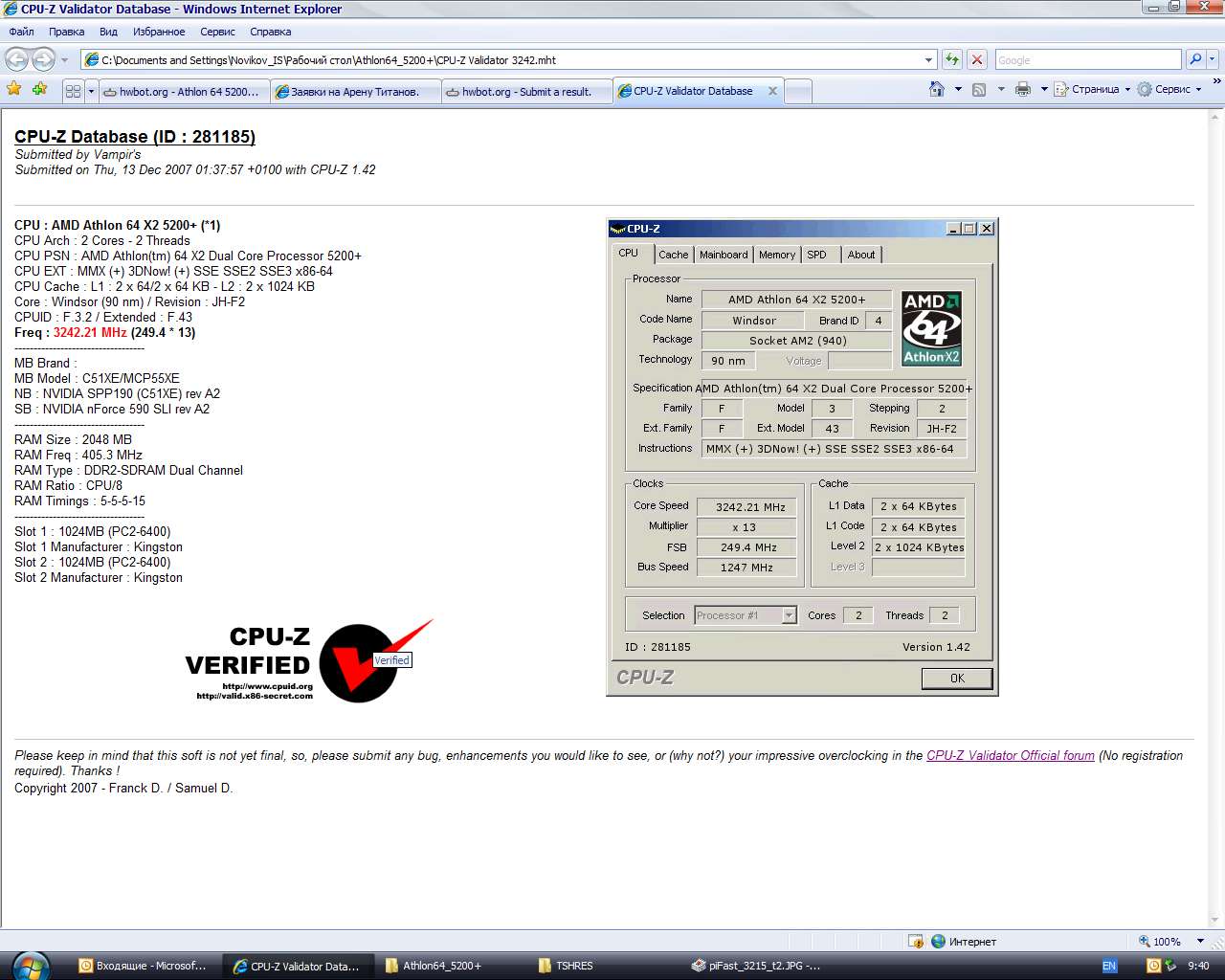
Task: Select the Mainboard tab in CPU-Z window
Action: (x=724, y=255)
